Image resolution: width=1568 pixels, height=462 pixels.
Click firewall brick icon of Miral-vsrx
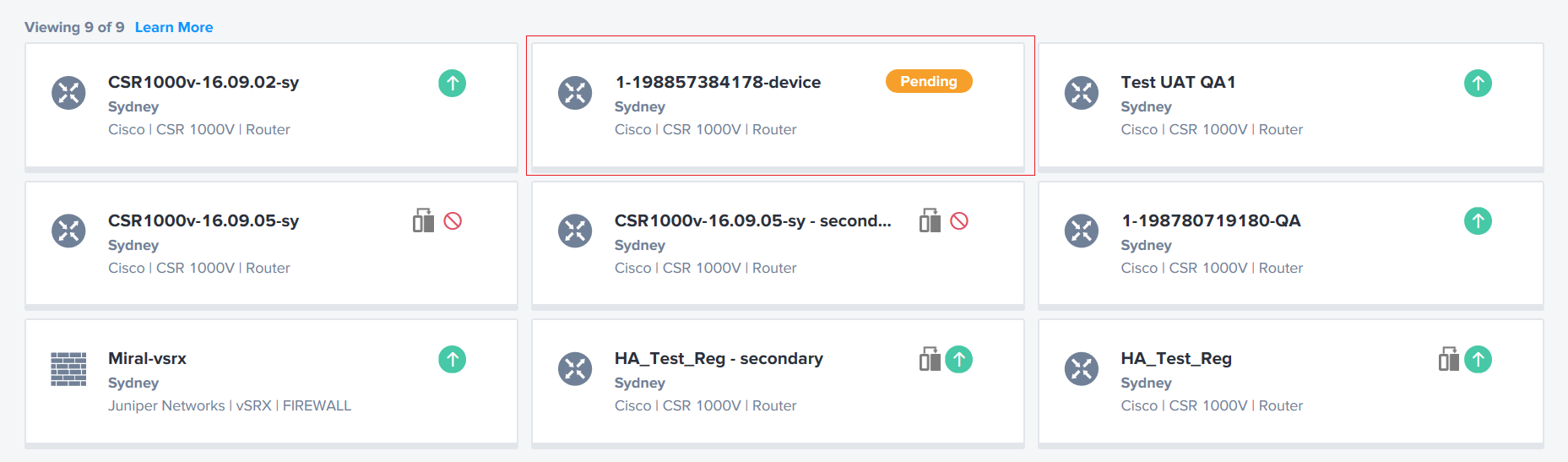click(x=68, y=369)
